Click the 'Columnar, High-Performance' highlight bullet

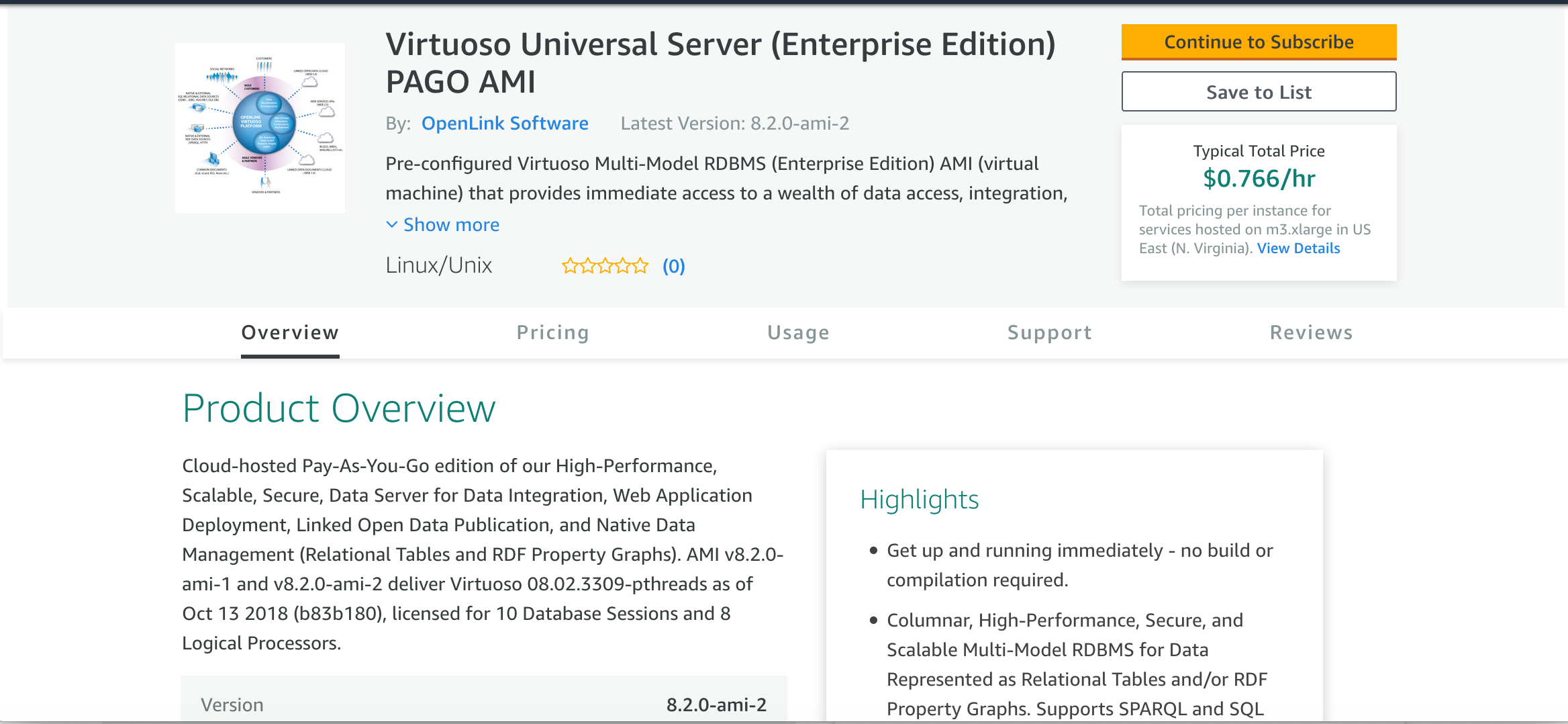pyautogui.click(x=1077, y=664)
